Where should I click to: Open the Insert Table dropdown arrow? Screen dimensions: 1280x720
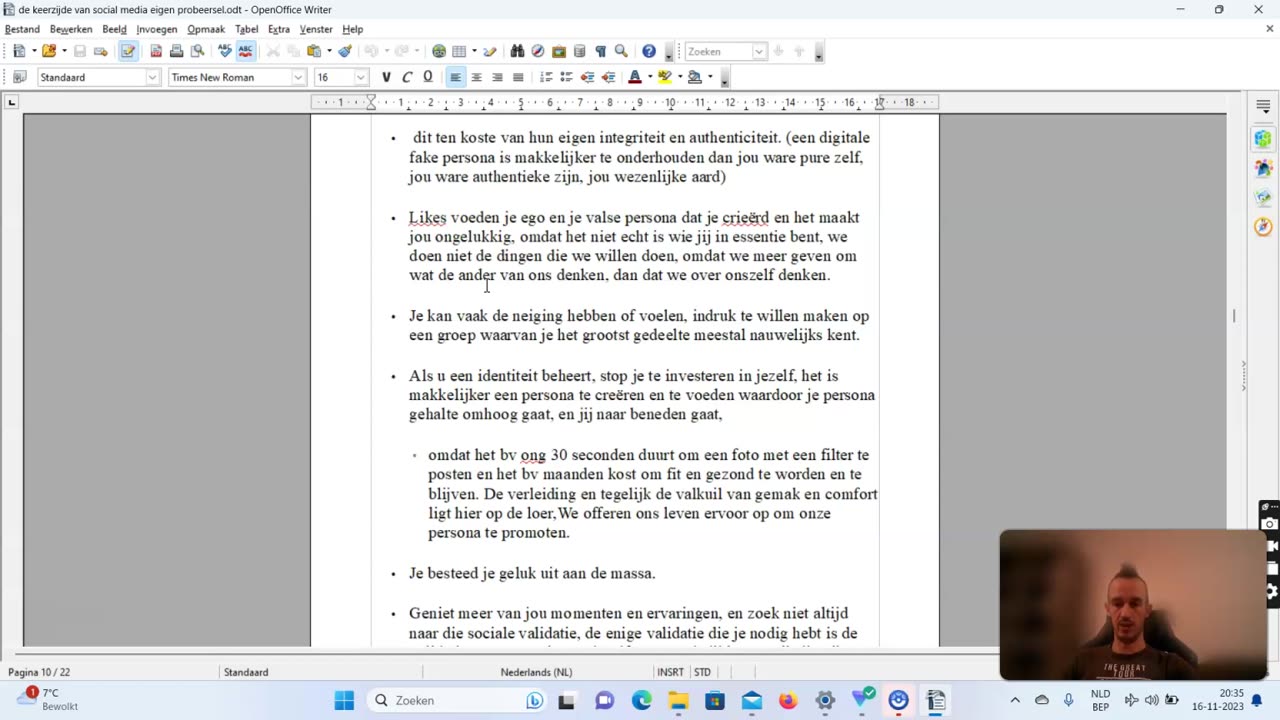click(x=474, y=51)
